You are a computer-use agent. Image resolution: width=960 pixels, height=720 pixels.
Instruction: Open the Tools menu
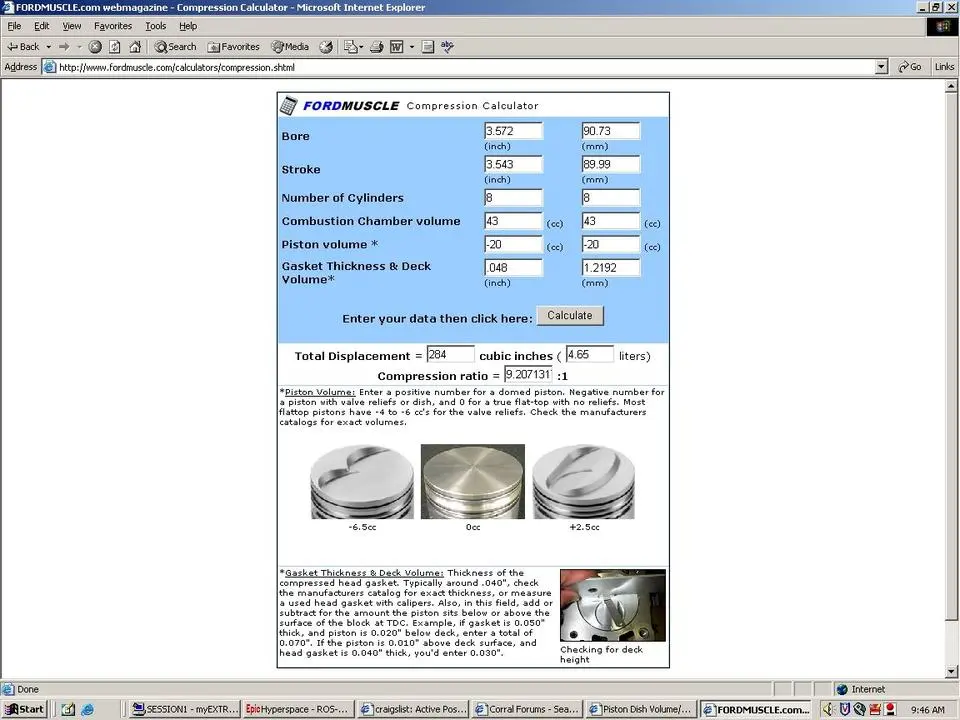(x=156, y=26)
